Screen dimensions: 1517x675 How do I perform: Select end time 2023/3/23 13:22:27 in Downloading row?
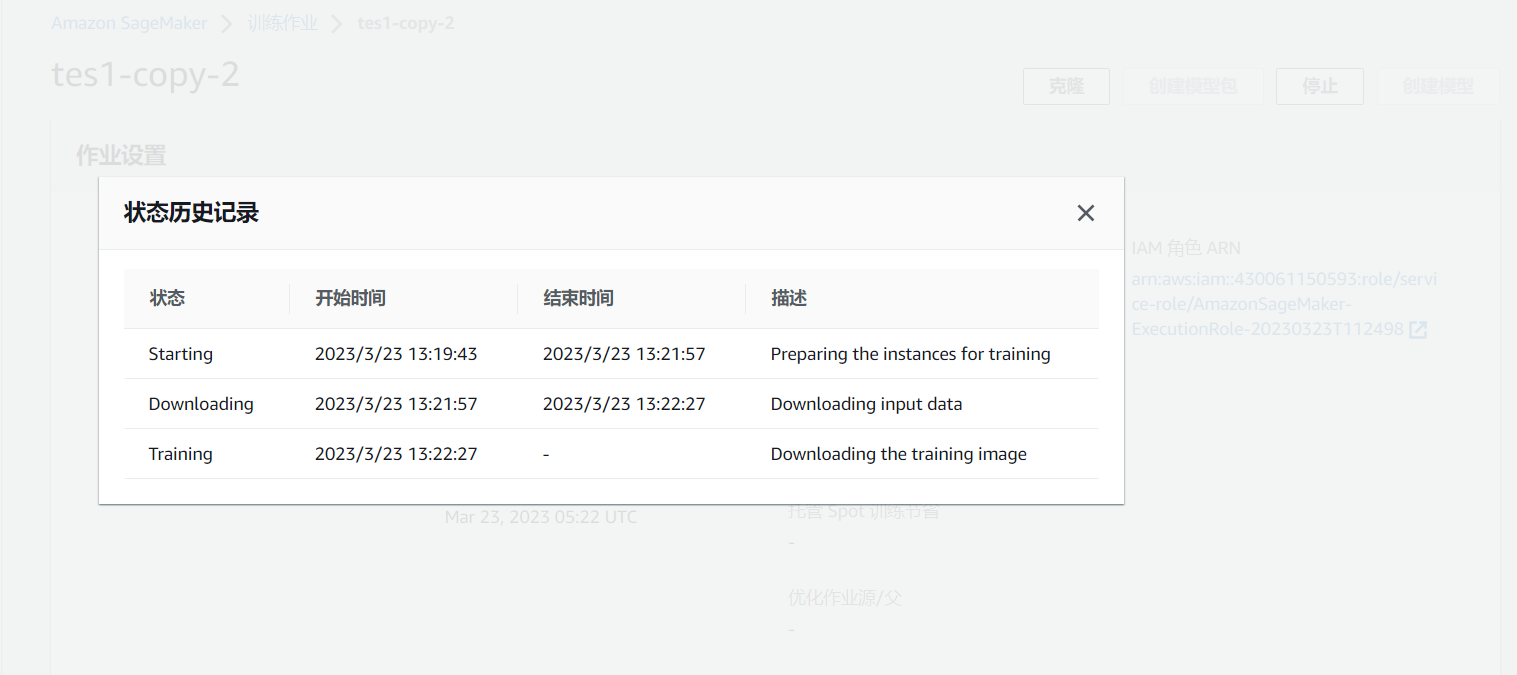click(624, 404)
